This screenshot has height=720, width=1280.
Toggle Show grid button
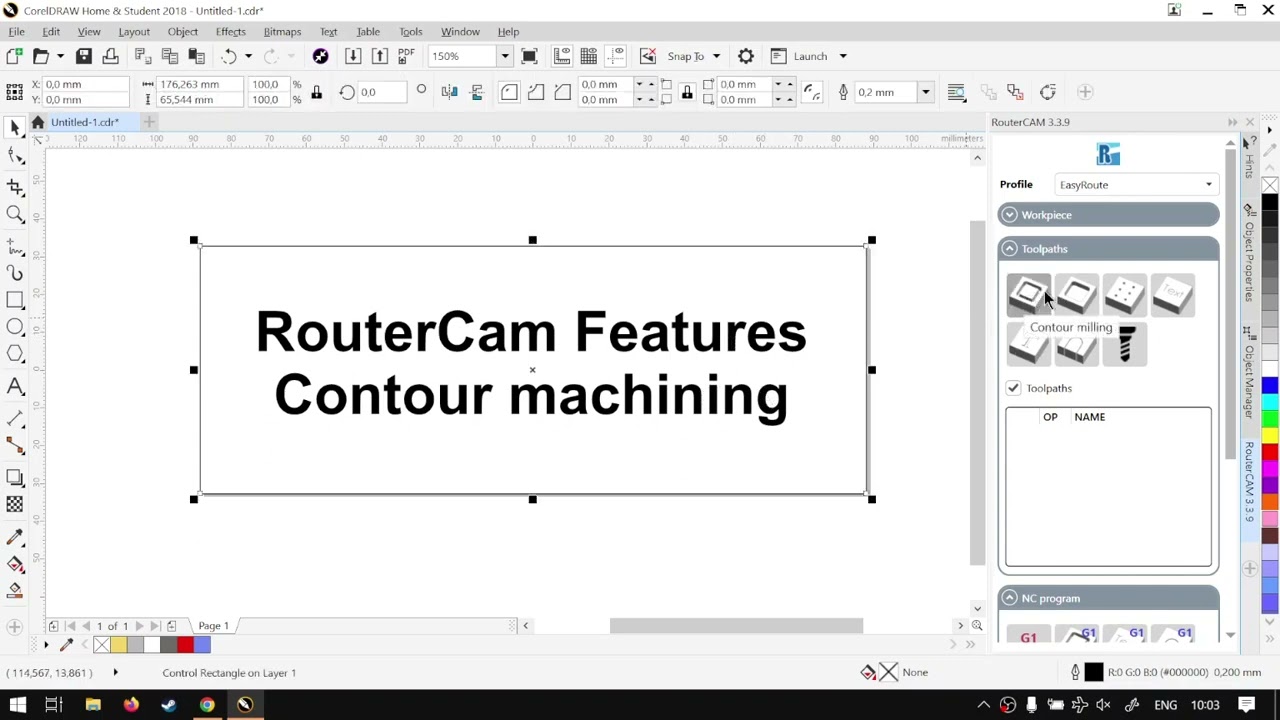[x=589, y=56]
